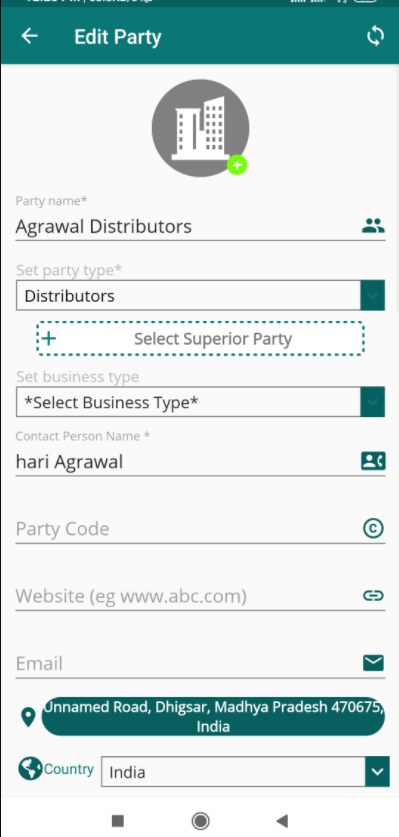The width and height of the screenshot is (399, 837).
Task: Choose Select Superior Party button
Action: (200, 338)
